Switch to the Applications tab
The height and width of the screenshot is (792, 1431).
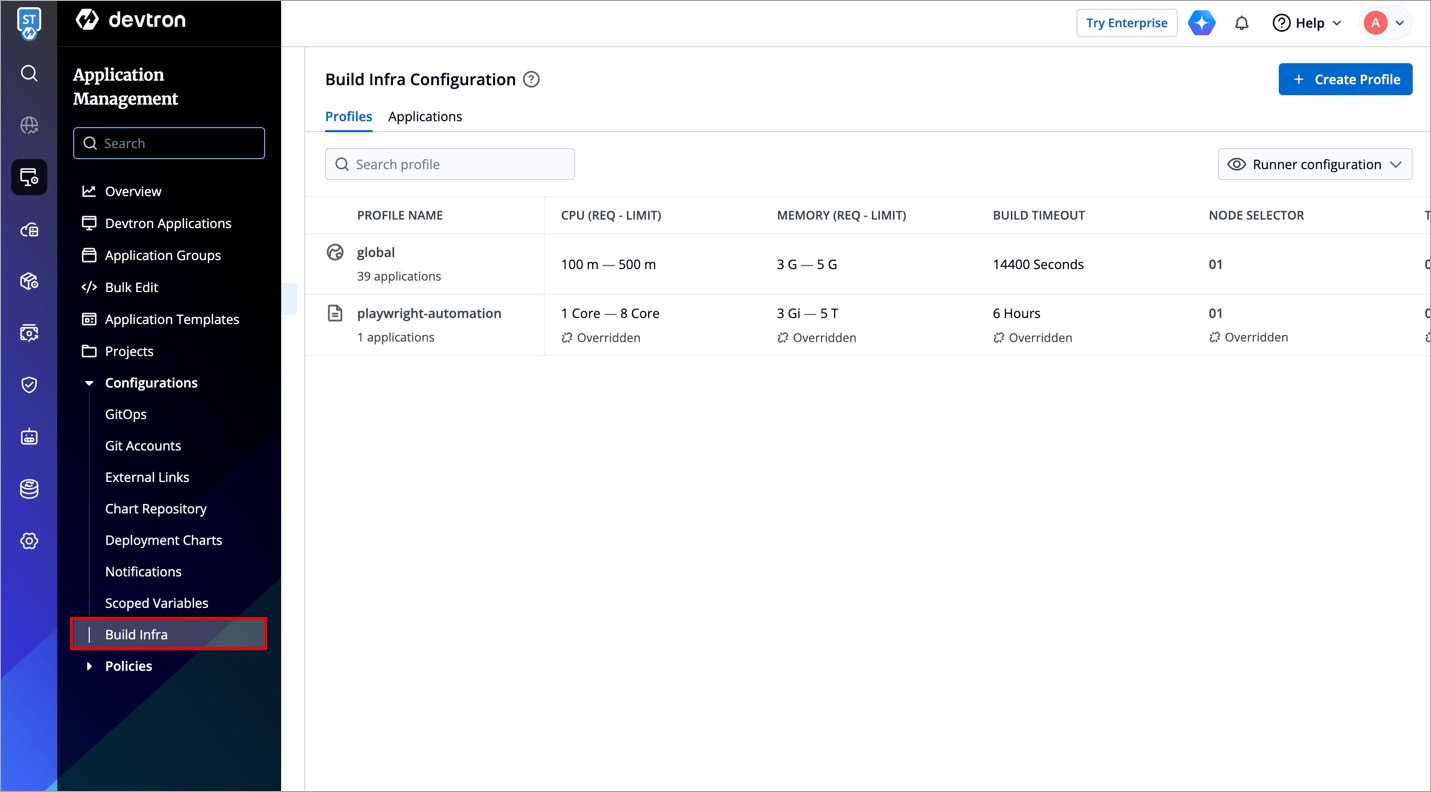[425, 116]
